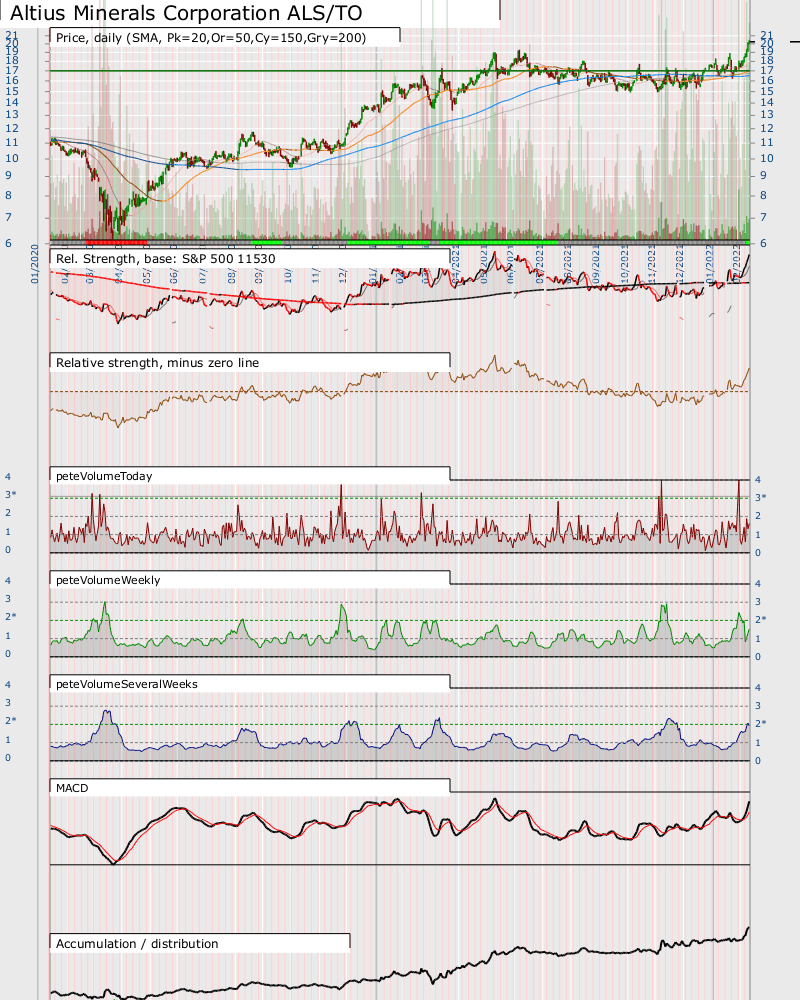Click the 6 label on left price axis
Image resolution: width=800 pixels, height=1000 pixels.
(x=8, y=243)
